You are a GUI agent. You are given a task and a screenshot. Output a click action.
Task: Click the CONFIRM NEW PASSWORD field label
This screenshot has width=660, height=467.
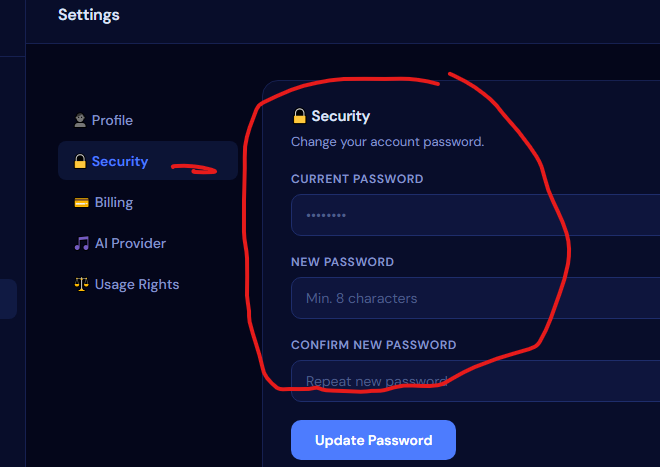pyautogui.click(x=374, y=345)
